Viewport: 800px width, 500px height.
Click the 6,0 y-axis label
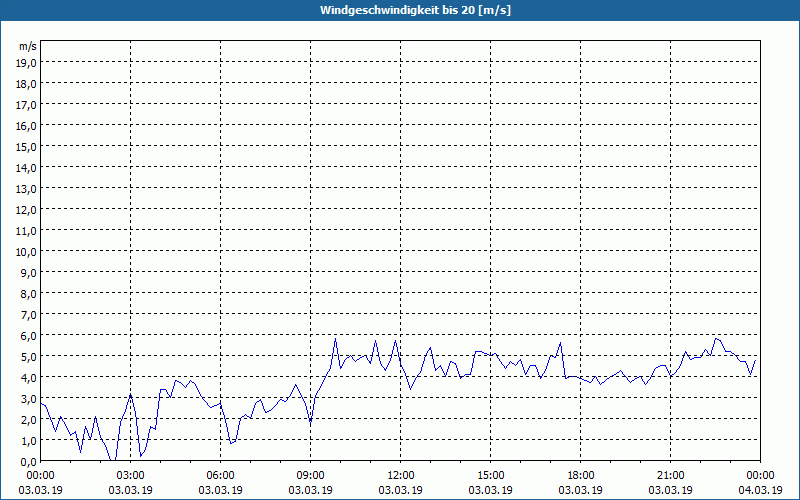point(29,336)
